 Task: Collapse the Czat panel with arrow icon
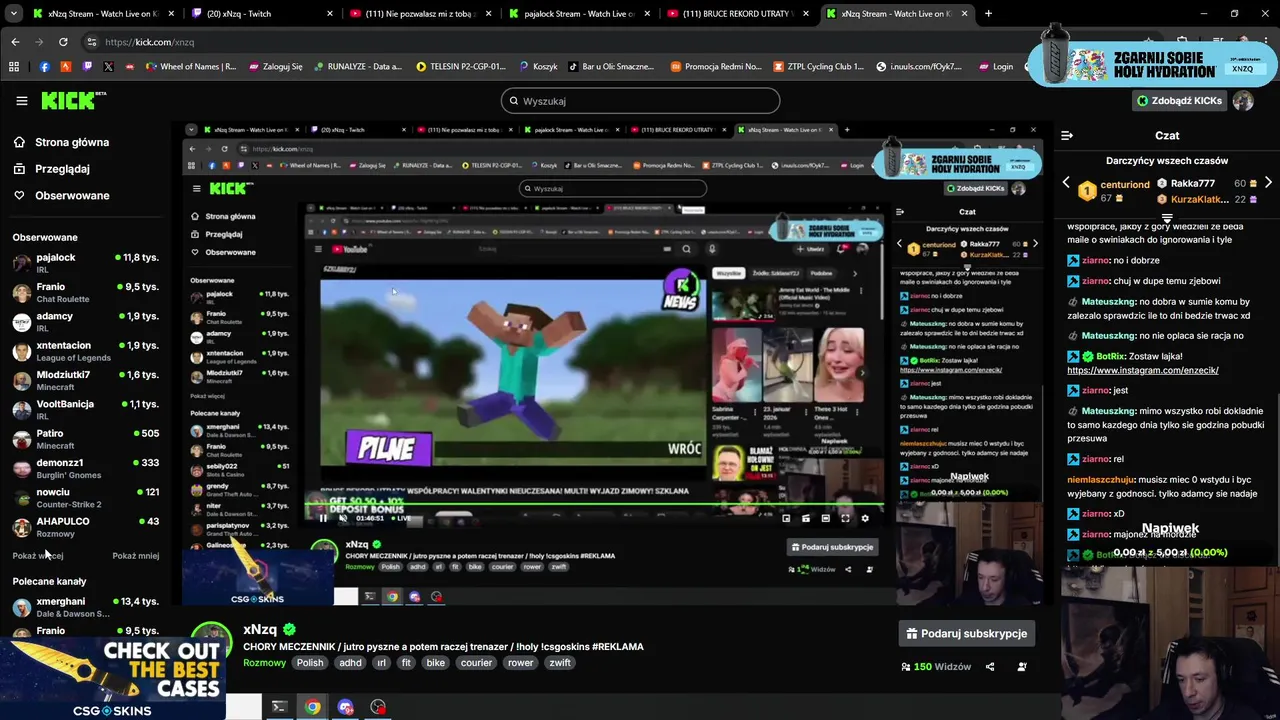[x=1067, y=135]
